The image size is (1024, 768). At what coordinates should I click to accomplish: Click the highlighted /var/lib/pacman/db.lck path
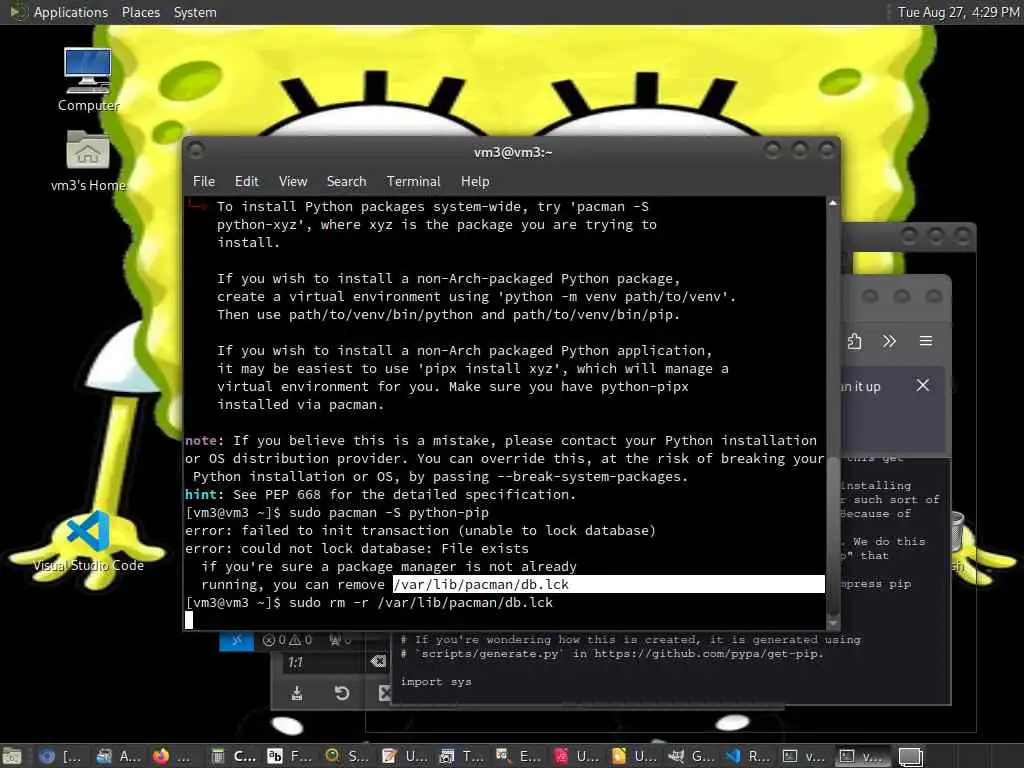[481, 584]
